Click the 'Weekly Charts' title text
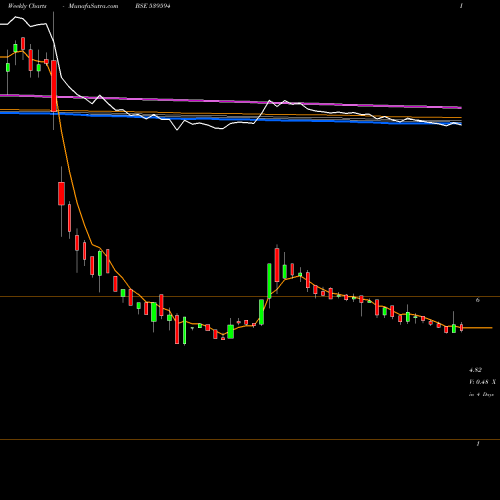Image resolution: width=500 pixels, height=500 pixels. [27, 6]
